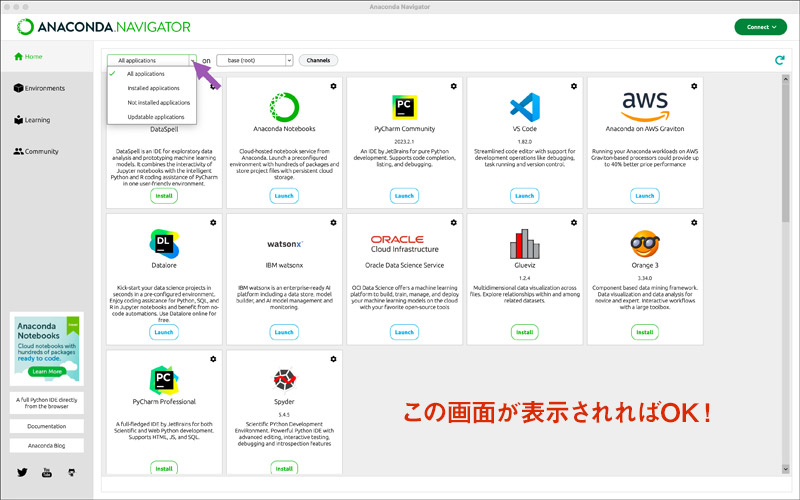Viewport: 800px width, 500px height.
Task: Click the scrollbar up arrow
Action: [x=785, y=79]
